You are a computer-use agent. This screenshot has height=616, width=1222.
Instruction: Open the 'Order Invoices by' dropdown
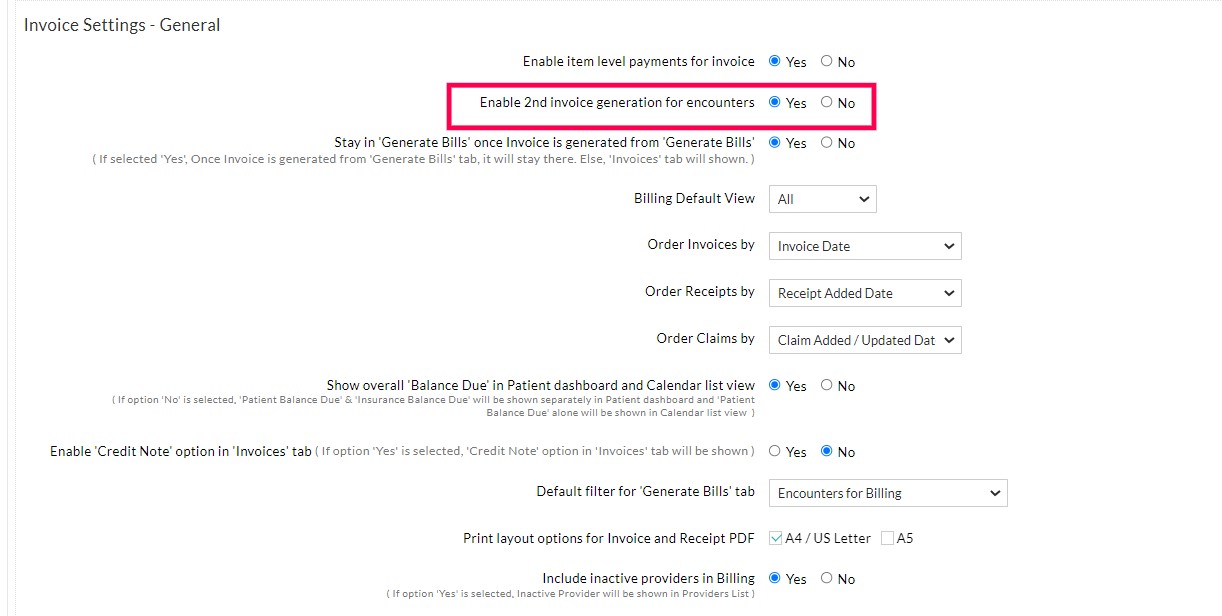click(x=864, y=246)
